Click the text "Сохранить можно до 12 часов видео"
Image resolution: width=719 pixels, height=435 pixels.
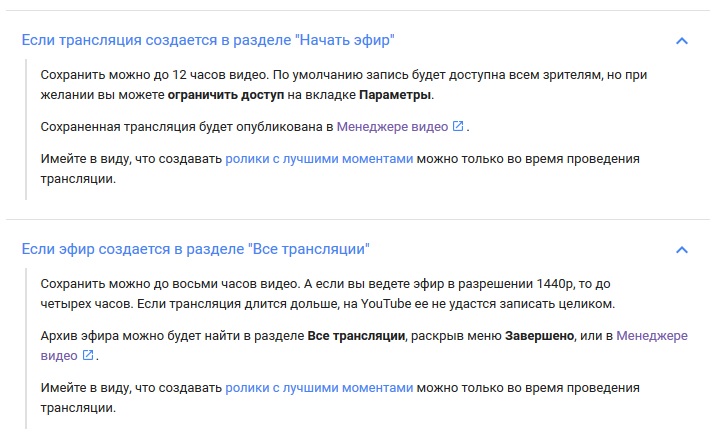point(155,75)
